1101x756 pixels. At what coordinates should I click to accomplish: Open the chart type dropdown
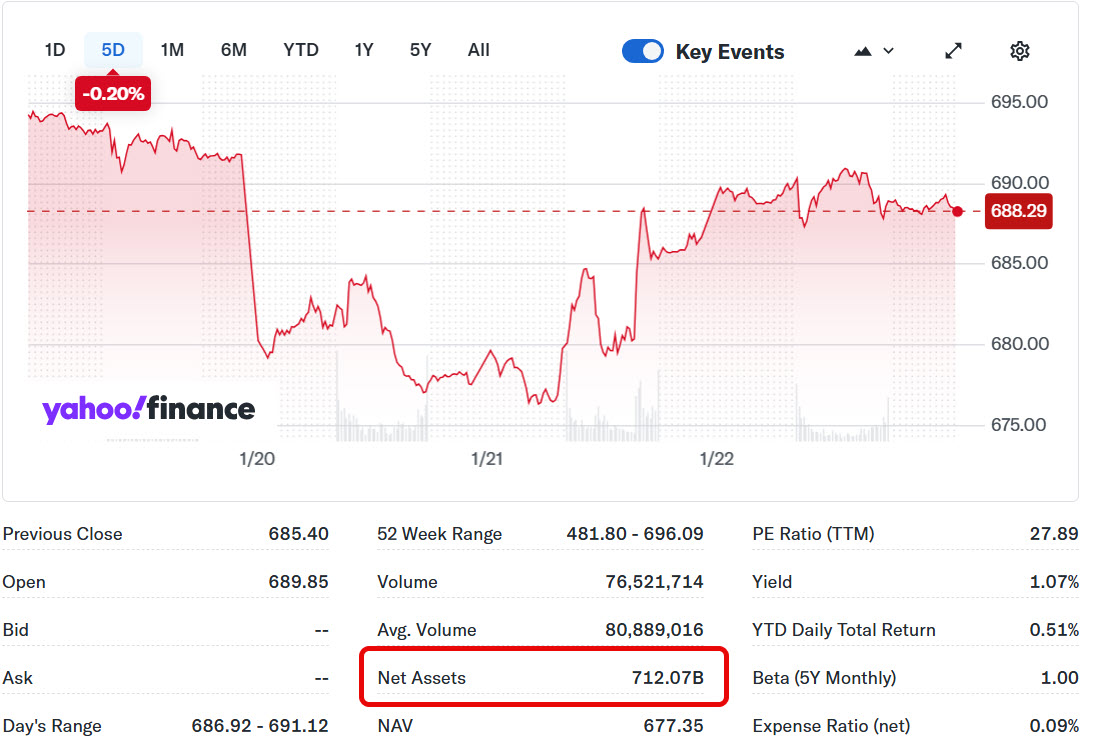tap(874, 51)
